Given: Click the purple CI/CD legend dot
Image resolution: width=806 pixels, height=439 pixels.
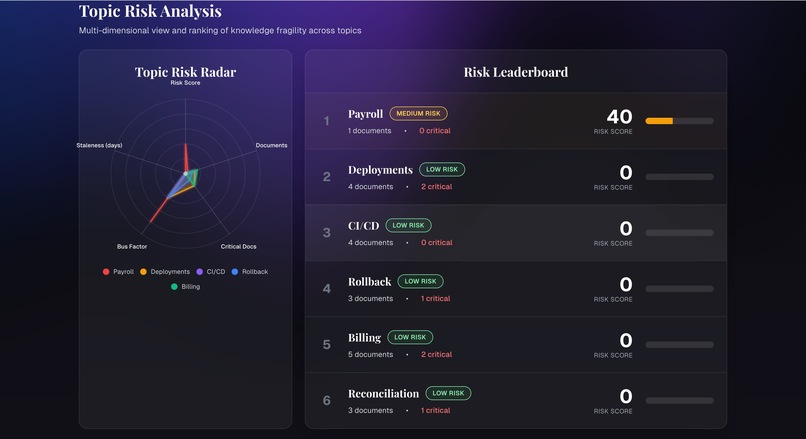Looking at the screenshot, I should point(199,271).
